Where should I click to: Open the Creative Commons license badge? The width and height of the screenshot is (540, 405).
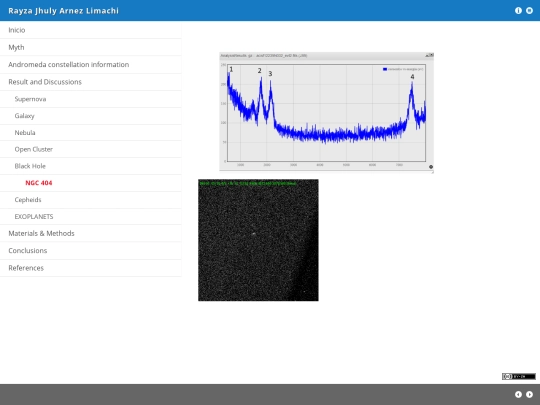click(x=519, y=376)
